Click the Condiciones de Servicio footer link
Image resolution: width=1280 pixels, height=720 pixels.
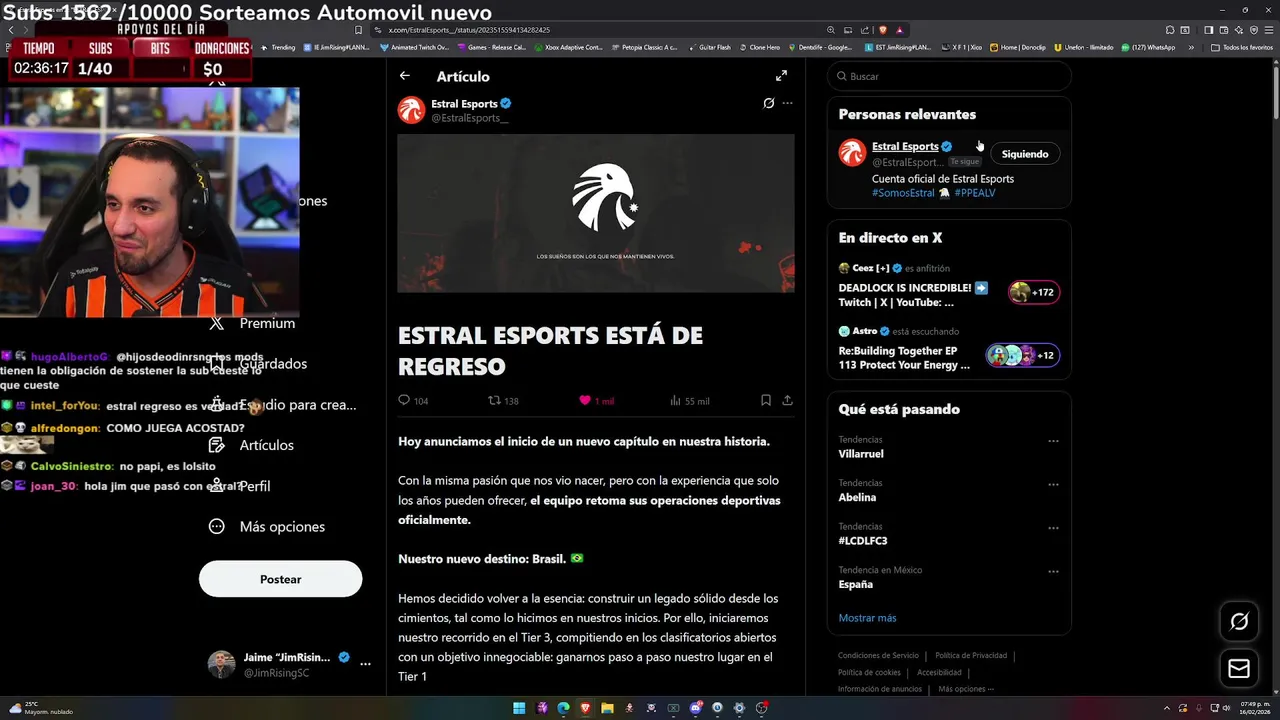(878, 656)
